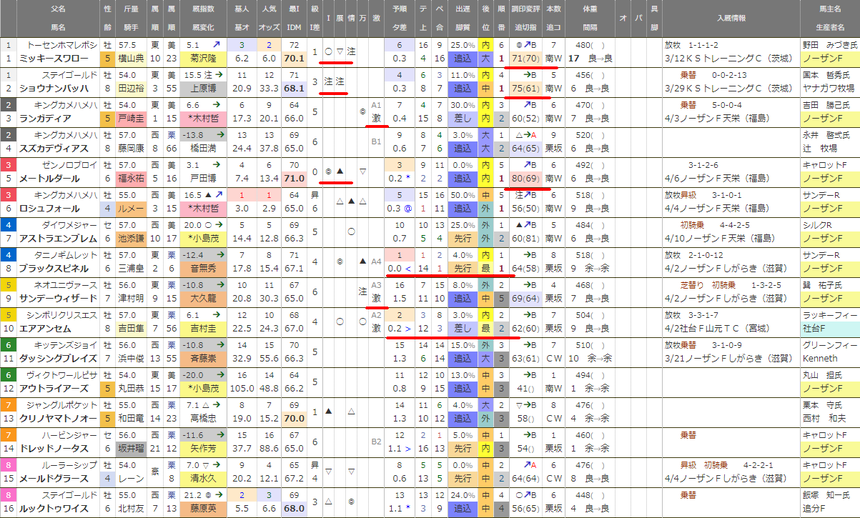The image size is (860, 518).
Task: Select horse name ショウナンバッハ
Action: (54, 88)
